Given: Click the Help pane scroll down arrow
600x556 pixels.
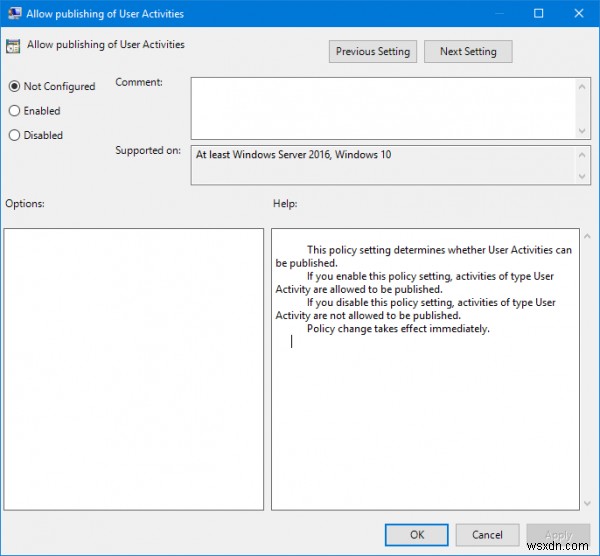Looking at the screenshot, I should tap(587, 504).
